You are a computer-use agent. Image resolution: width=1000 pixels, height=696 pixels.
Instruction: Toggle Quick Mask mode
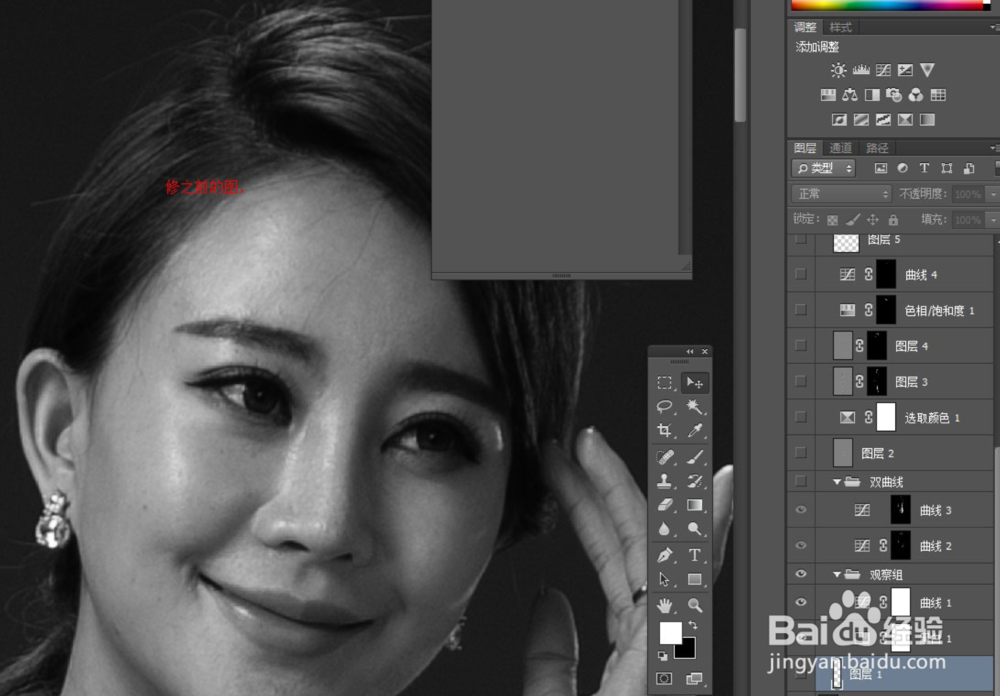click(x=664, y=679)
